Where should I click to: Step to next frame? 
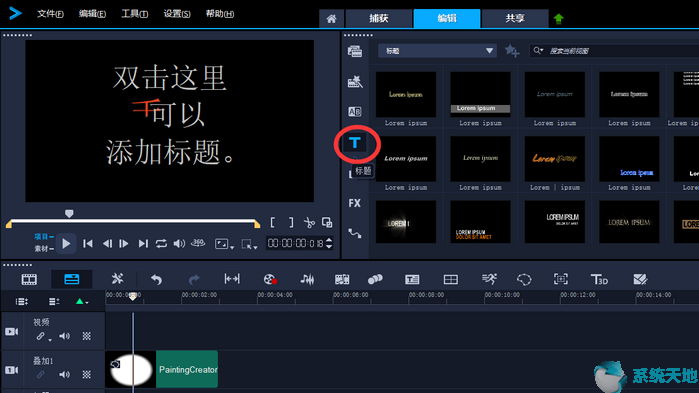(x=124, y=244)
